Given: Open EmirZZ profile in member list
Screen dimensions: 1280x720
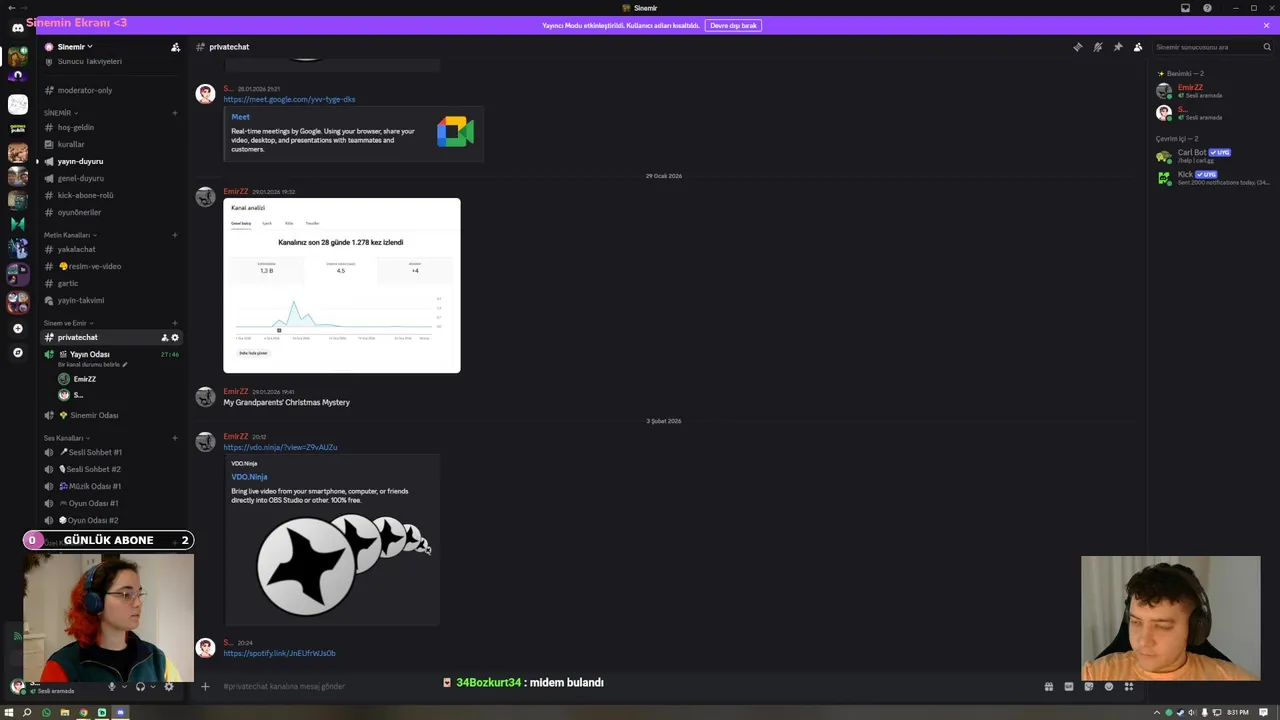Looking at the screenshot, I should click(x=1212, y=91).
